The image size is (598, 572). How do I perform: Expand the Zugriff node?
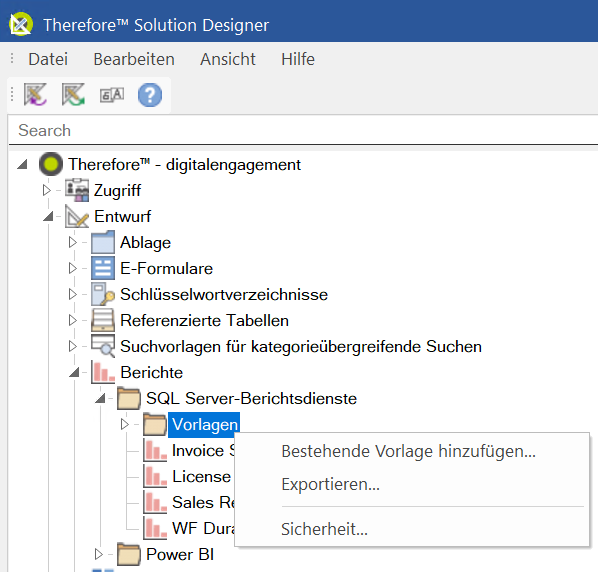point(47,190)
